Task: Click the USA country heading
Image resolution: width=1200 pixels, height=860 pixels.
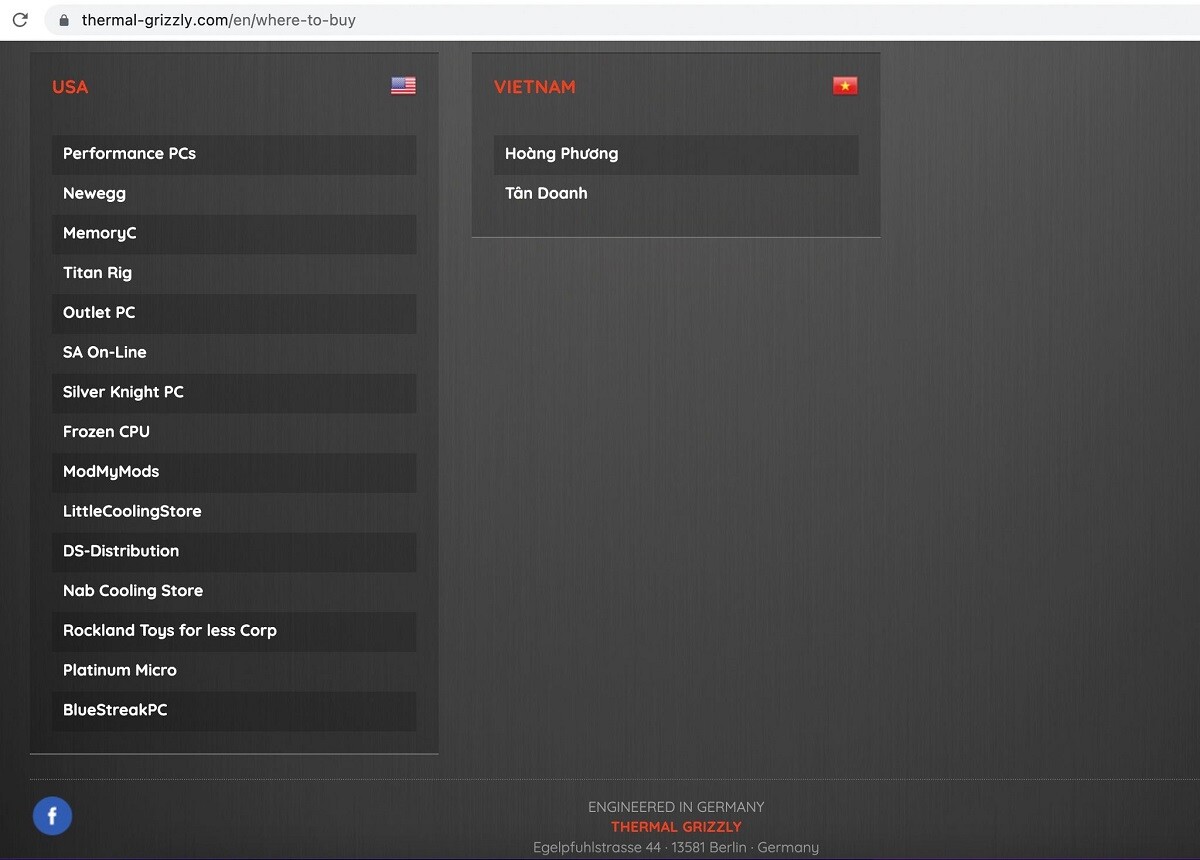Action: (x=70, y=87)
